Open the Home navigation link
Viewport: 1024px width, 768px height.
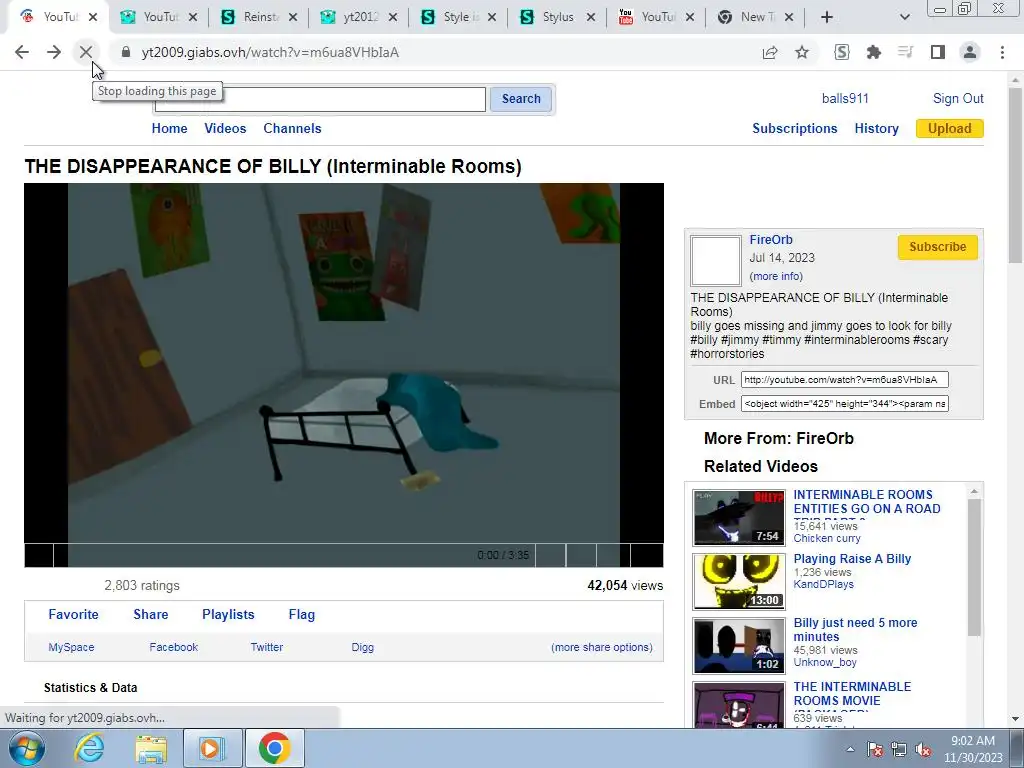point(169,129)
